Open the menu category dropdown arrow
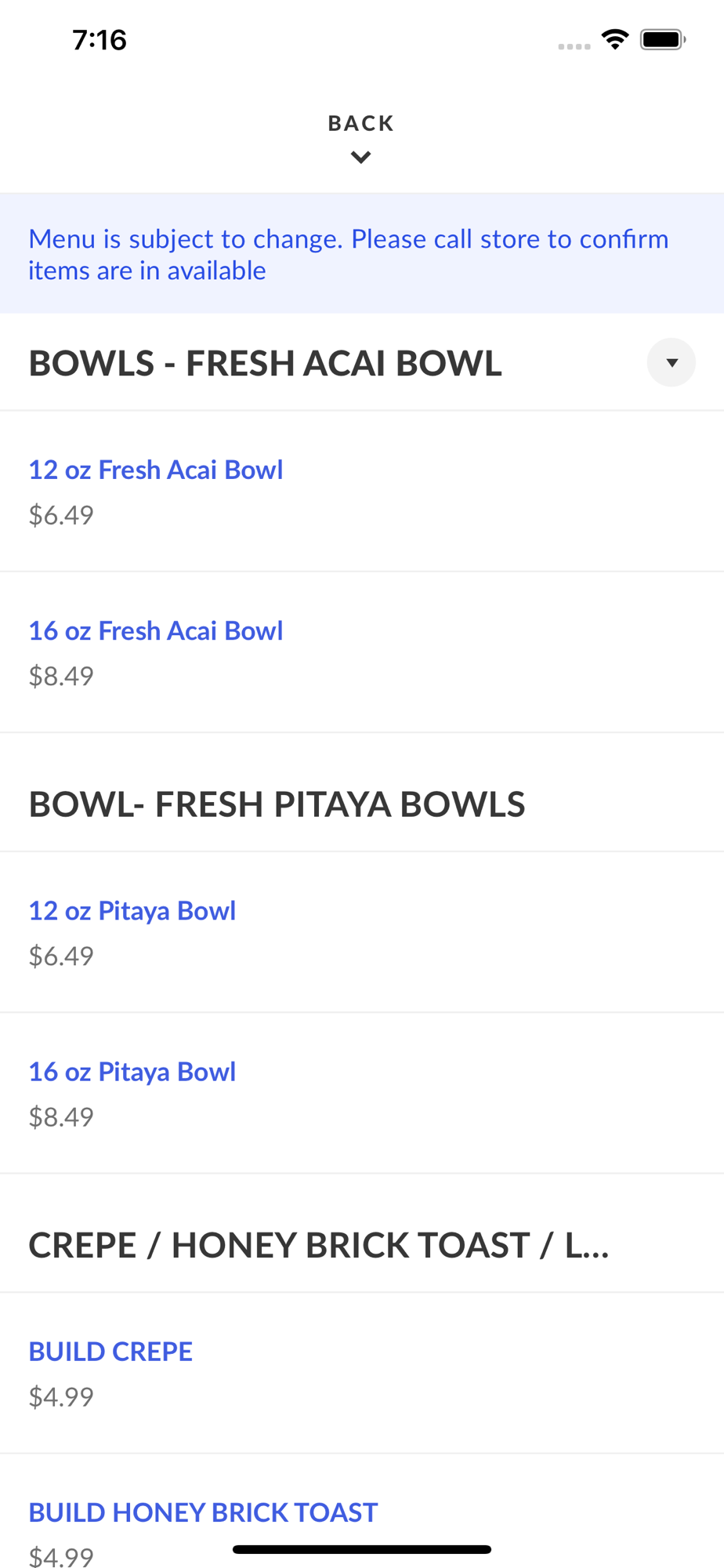 (671, 362)
